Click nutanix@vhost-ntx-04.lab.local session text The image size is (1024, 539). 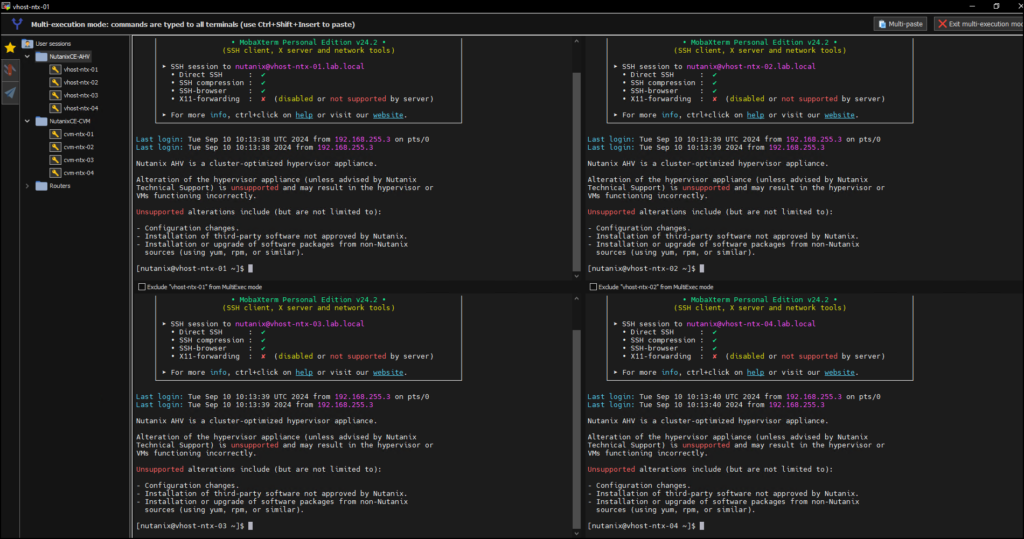[x=751, y=324]
